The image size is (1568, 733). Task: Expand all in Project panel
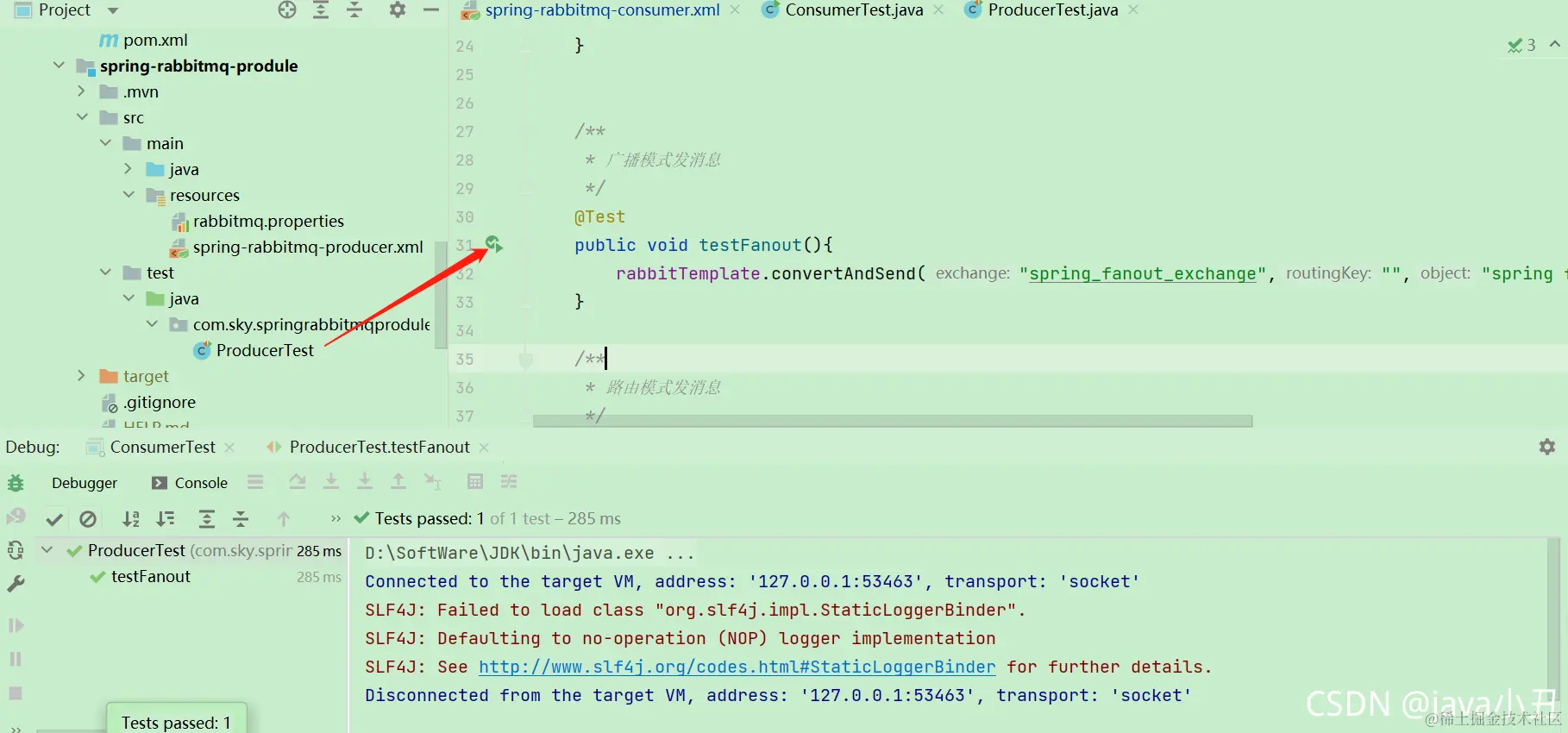pos(321,9)
